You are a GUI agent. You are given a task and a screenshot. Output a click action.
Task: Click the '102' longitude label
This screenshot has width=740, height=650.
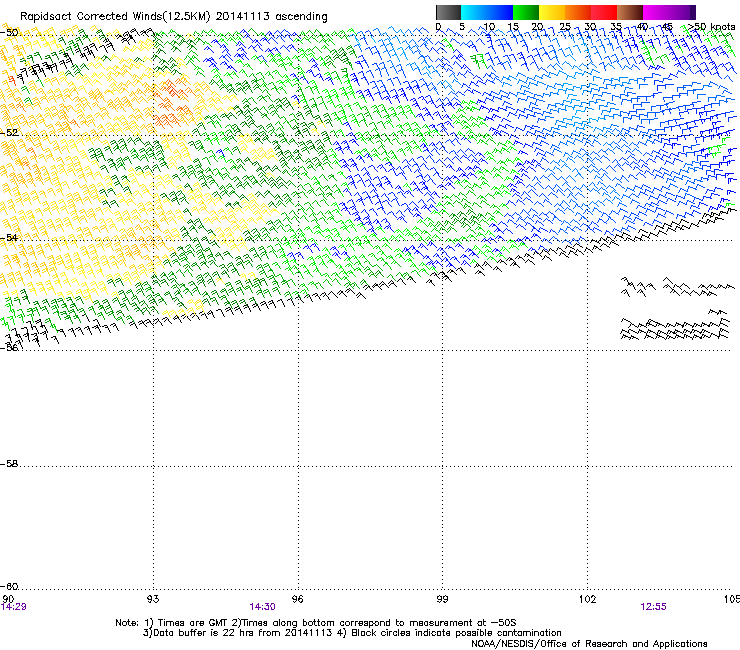pos(587,599)
